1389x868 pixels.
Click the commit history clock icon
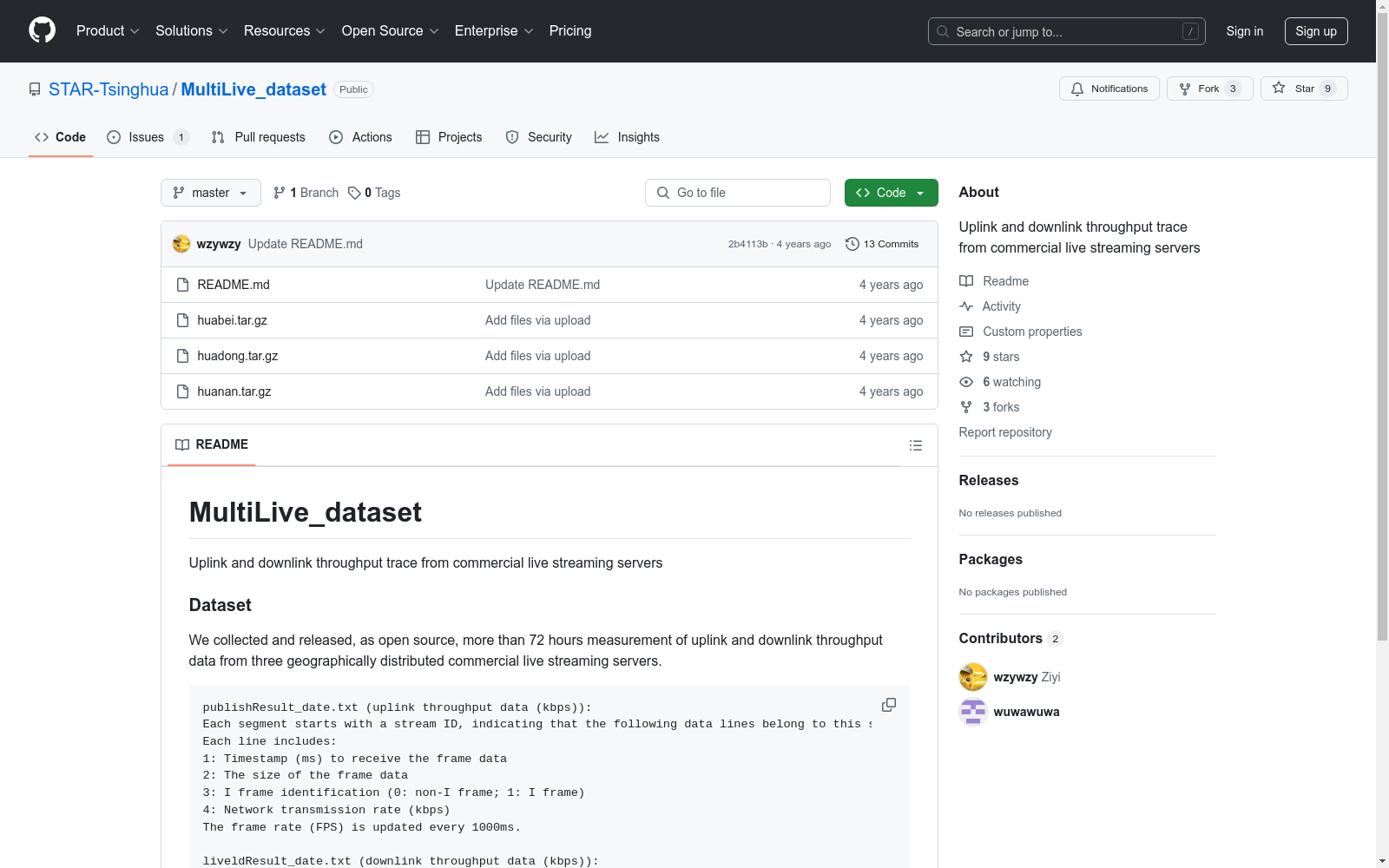click(x=852, y=244)
